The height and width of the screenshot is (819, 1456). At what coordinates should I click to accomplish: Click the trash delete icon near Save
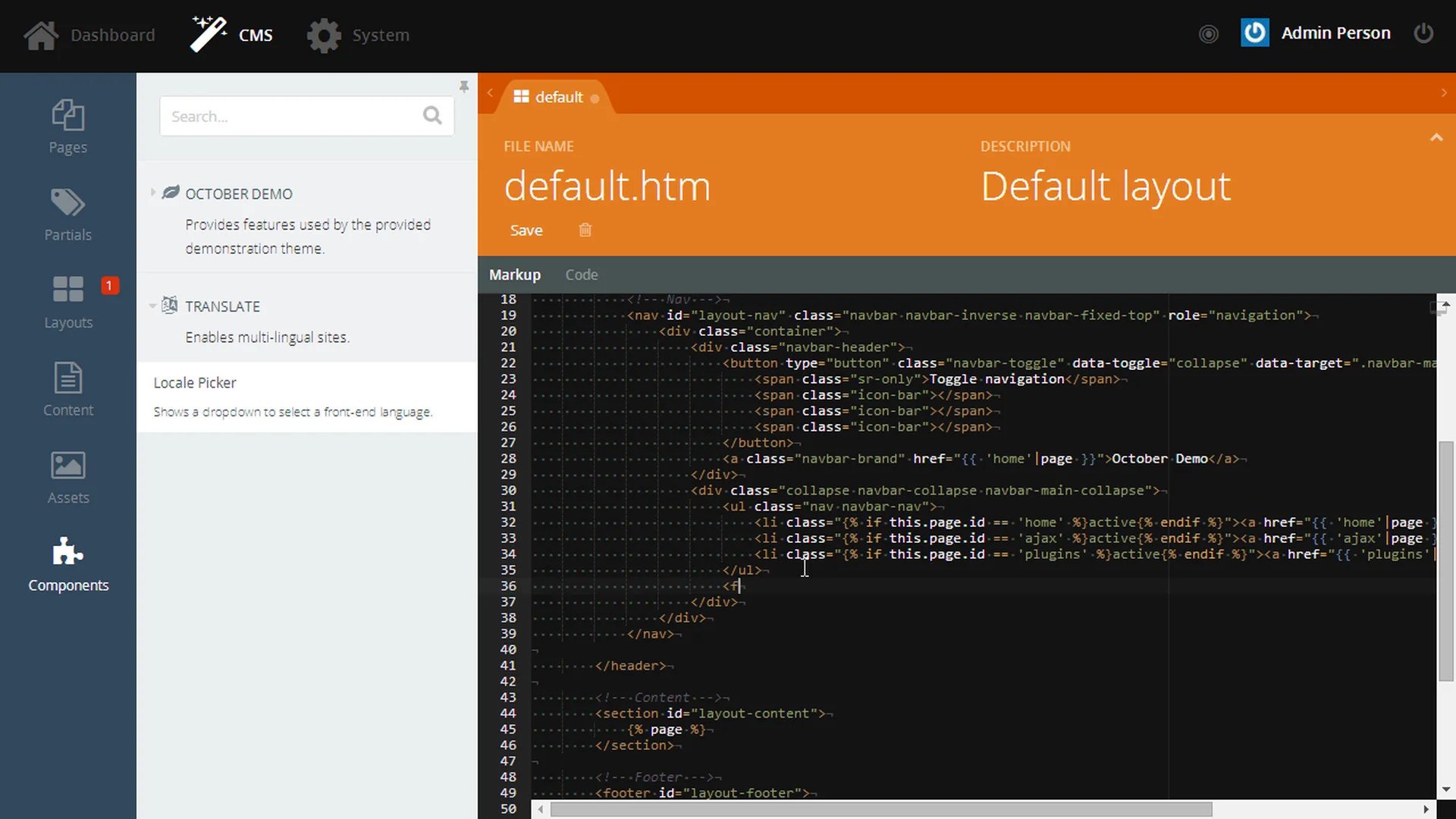click(585, 230)
